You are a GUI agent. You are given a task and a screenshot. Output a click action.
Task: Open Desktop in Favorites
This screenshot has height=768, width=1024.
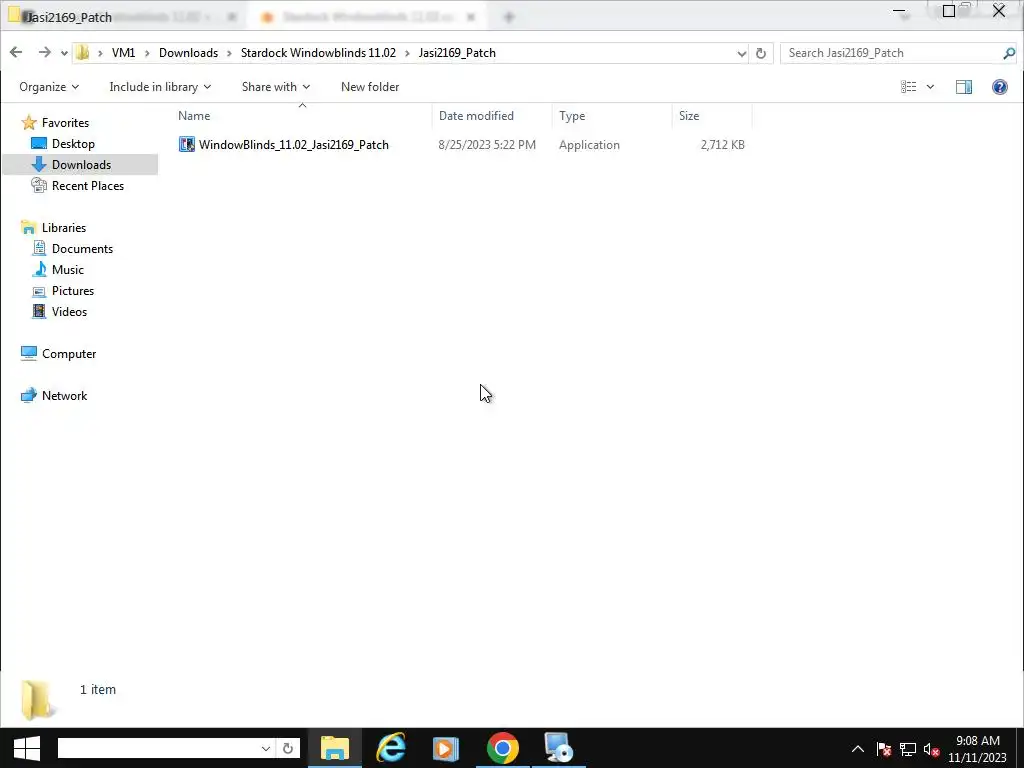point(73,144)
